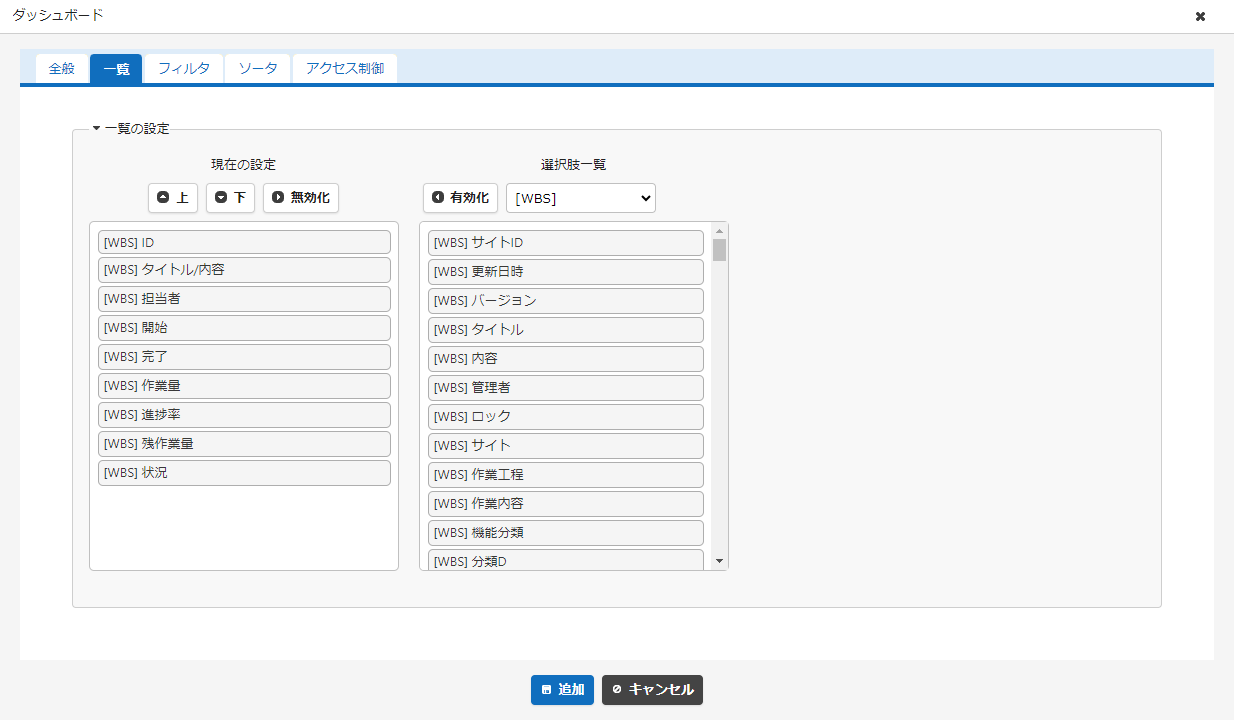This screenshot has width=1234, height=720.
Task: Choose [WBS] 更新日時 from options list
Action: [x=566, y=272]
